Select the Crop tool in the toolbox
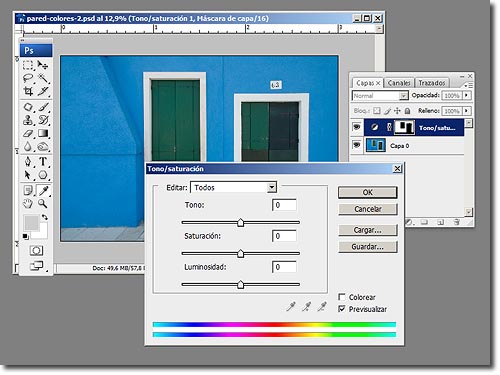The height and width of the screenshot is (375, 500). click(28, 91)
